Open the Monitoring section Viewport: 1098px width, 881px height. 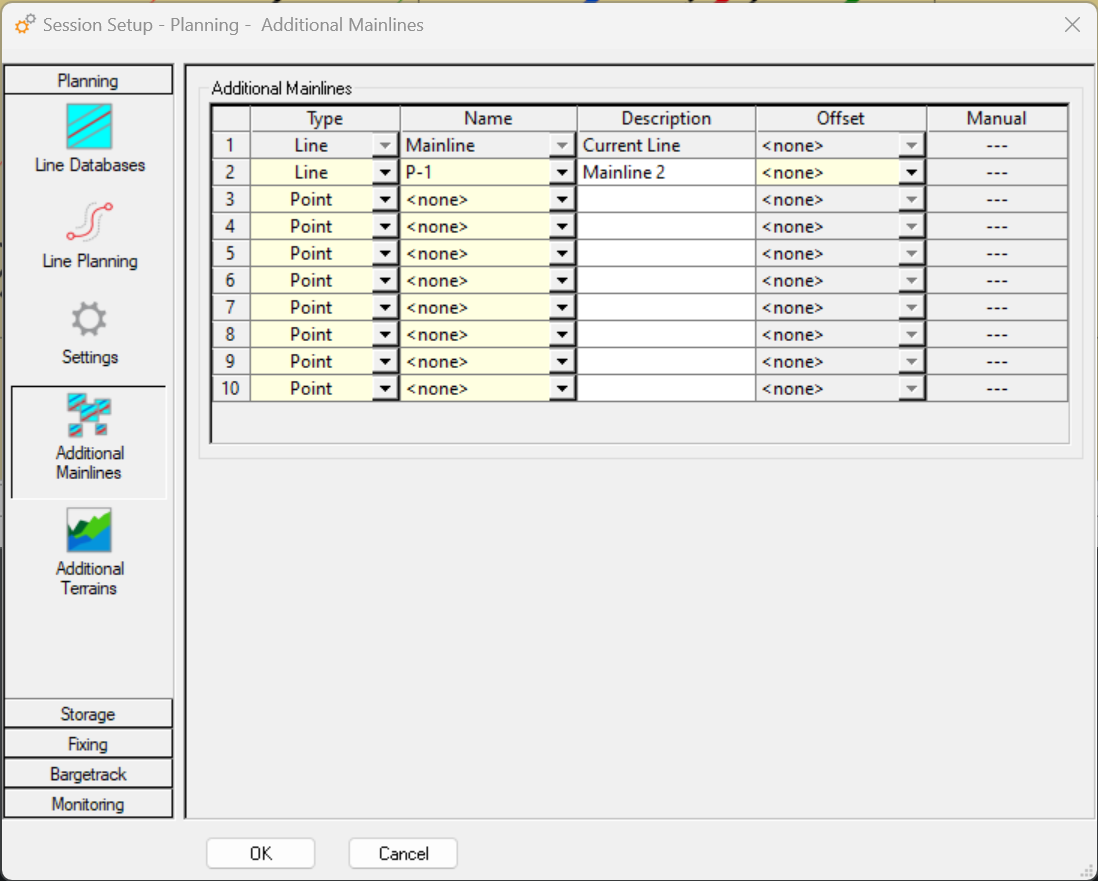88,804
